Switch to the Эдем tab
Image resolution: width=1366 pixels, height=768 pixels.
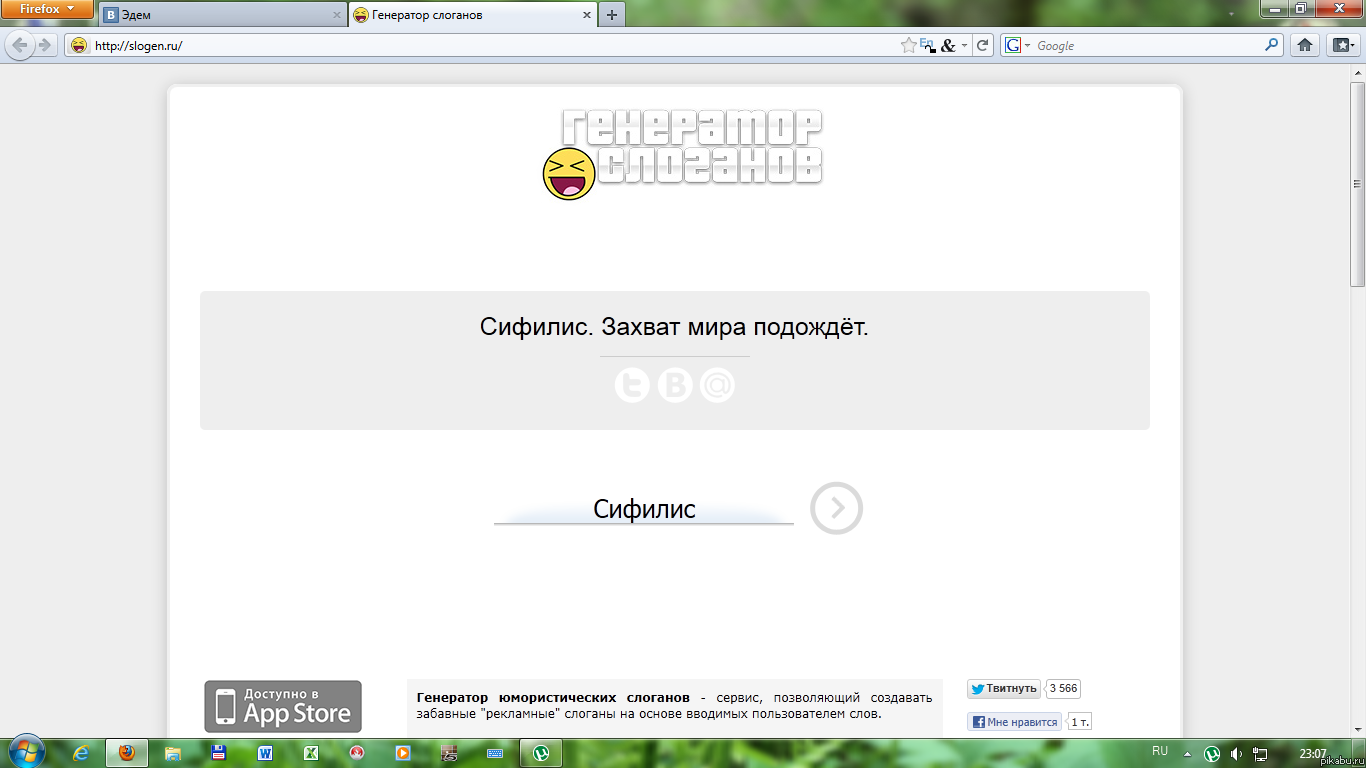(220, 15)
